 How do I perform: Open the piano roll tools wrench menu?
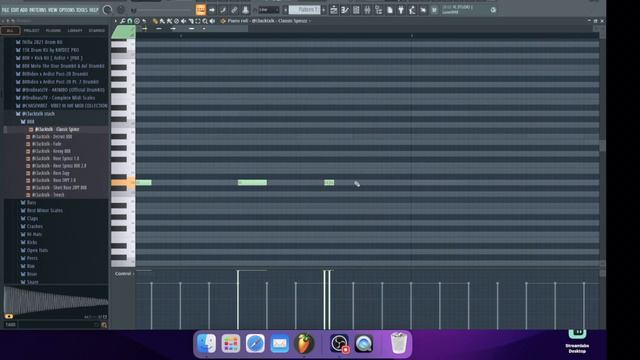tap(123, 21)
